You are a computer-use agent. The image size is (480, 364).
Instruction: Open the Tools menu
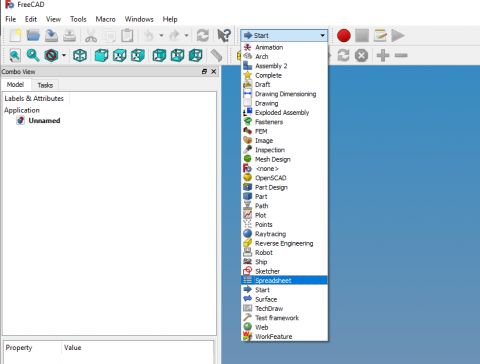pos(78,19)
